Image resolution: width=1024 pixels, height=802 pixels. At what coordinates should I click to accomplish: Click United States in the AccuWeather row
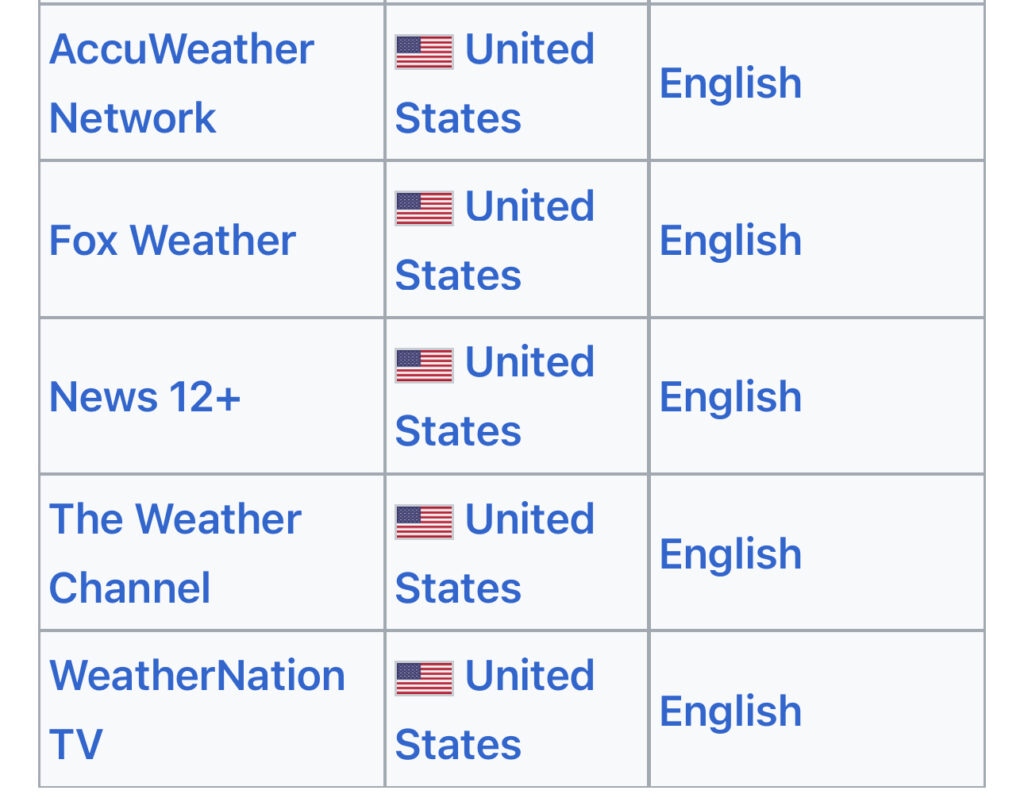(x=494, y=84)
